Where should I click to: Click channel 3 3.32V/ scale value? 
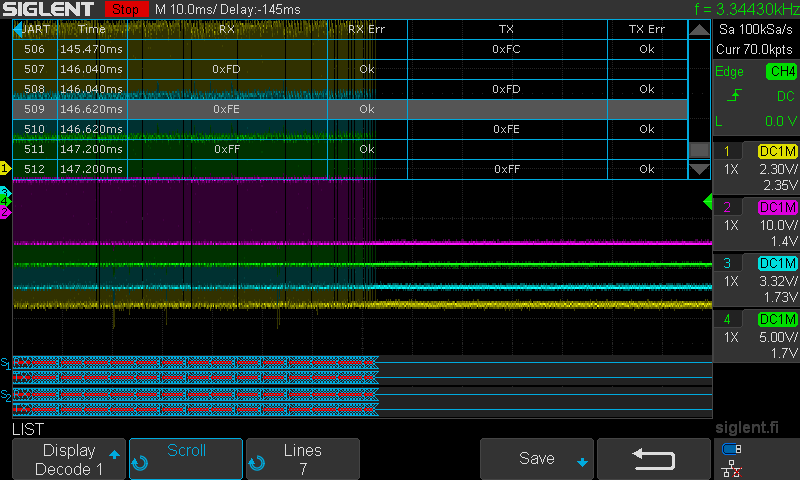pos(778,282)
